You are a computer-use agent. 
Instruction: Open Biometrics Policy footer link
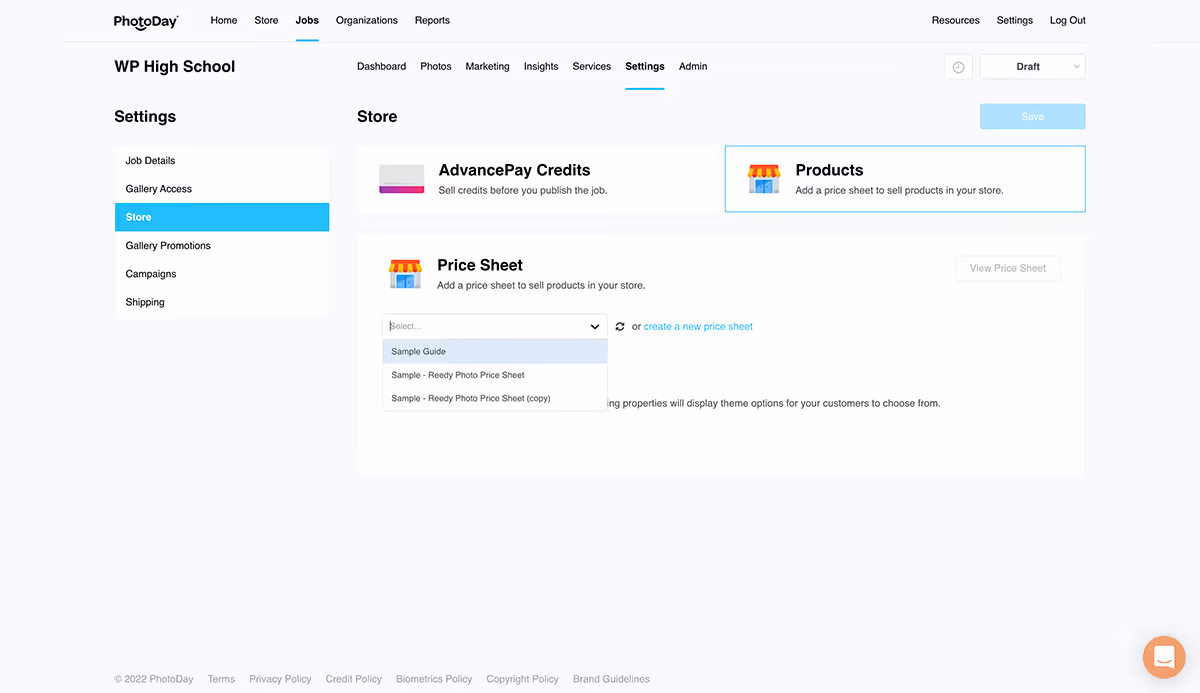434,679
